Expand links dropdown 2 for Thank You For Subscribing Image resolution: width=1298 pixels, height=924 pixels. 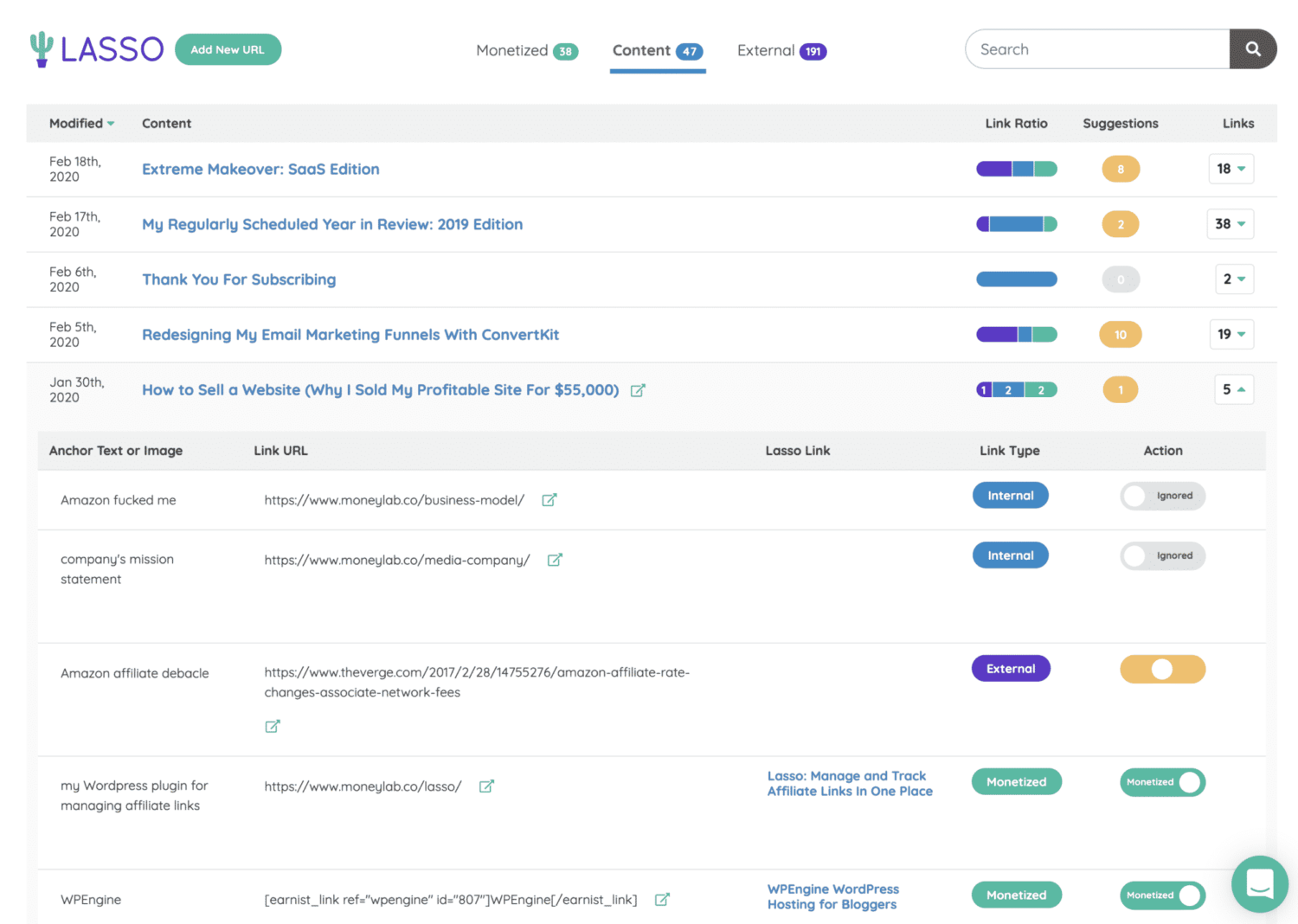coord(1234,279)
